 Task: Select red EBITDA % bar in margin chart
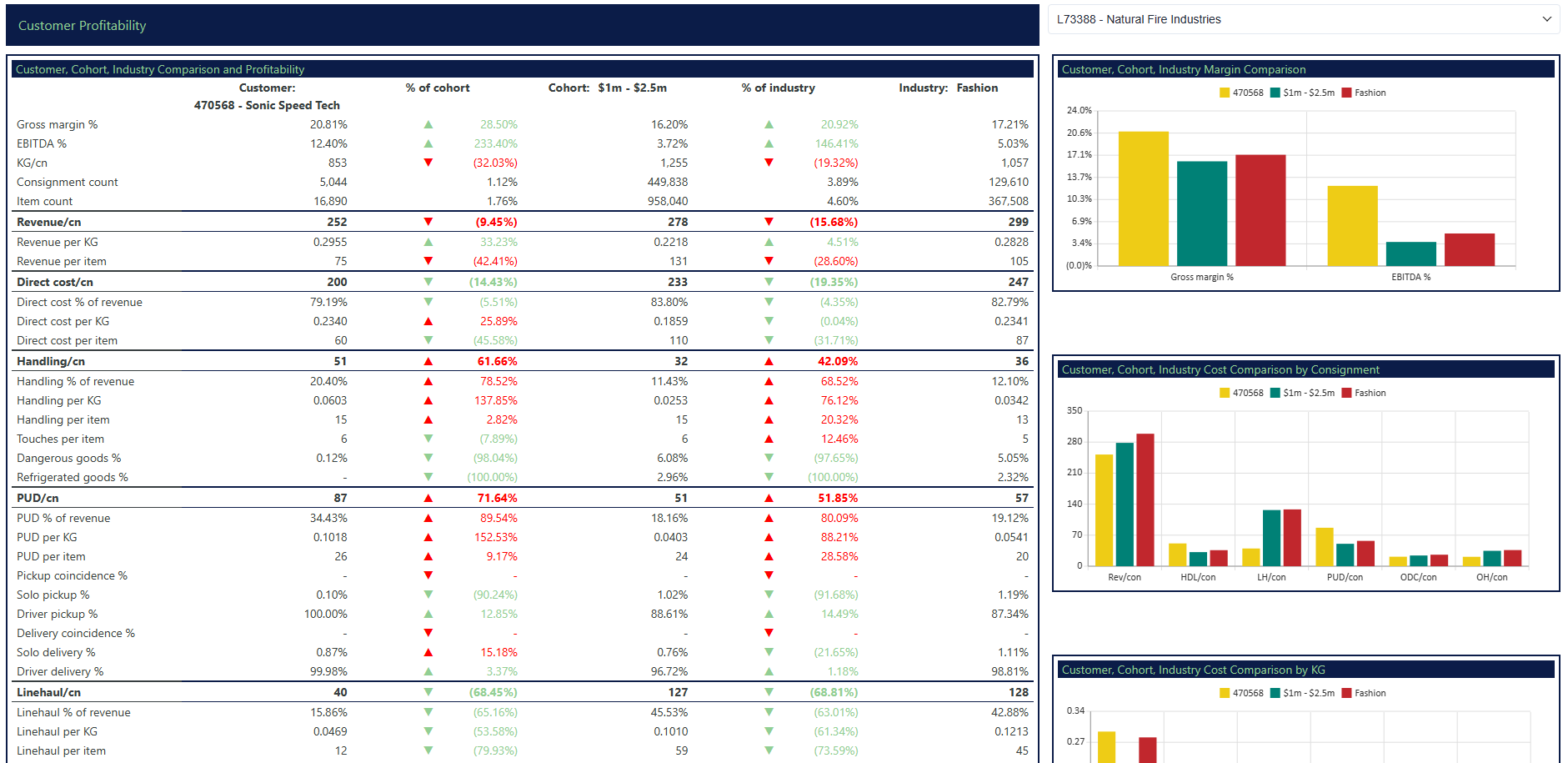pyautogui.click(x=1470, y=249)
